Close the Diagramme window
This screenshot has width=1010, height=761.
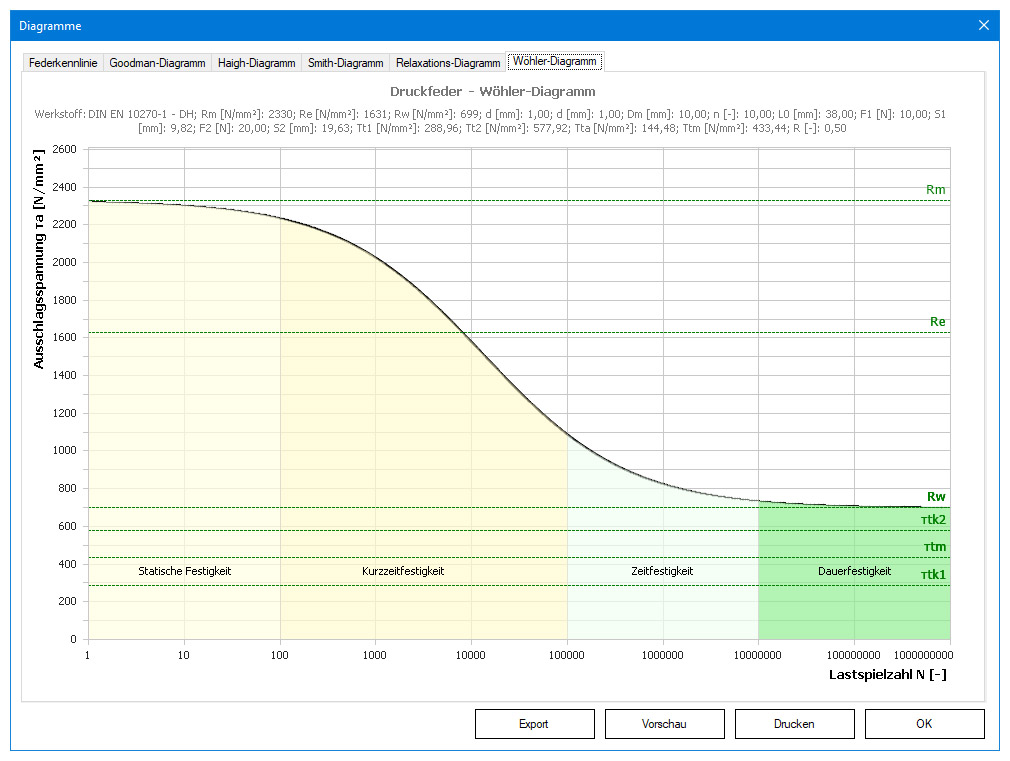(x=984, y=25)
